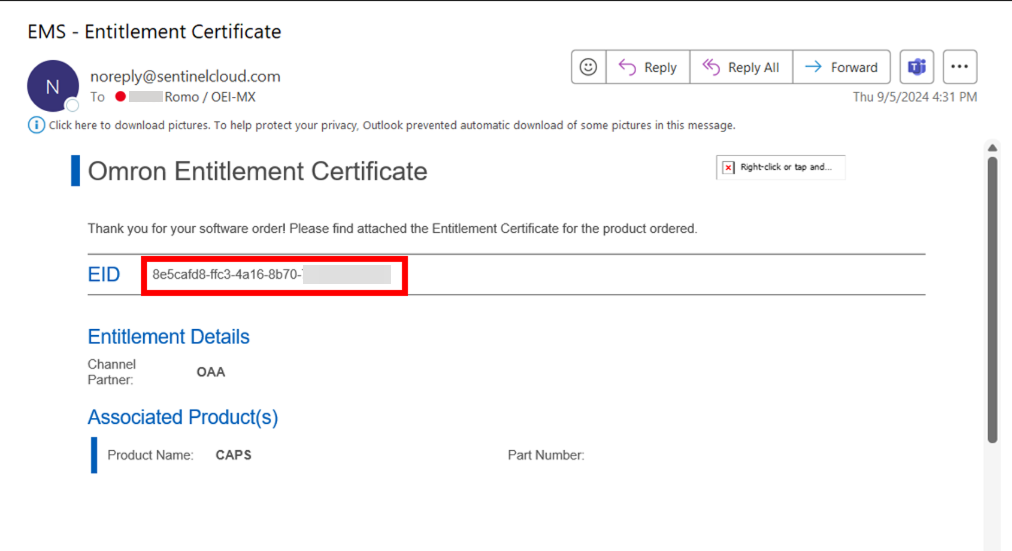Select the thank-you message paragraph
1012x551 pixels.
pos(392,229)
